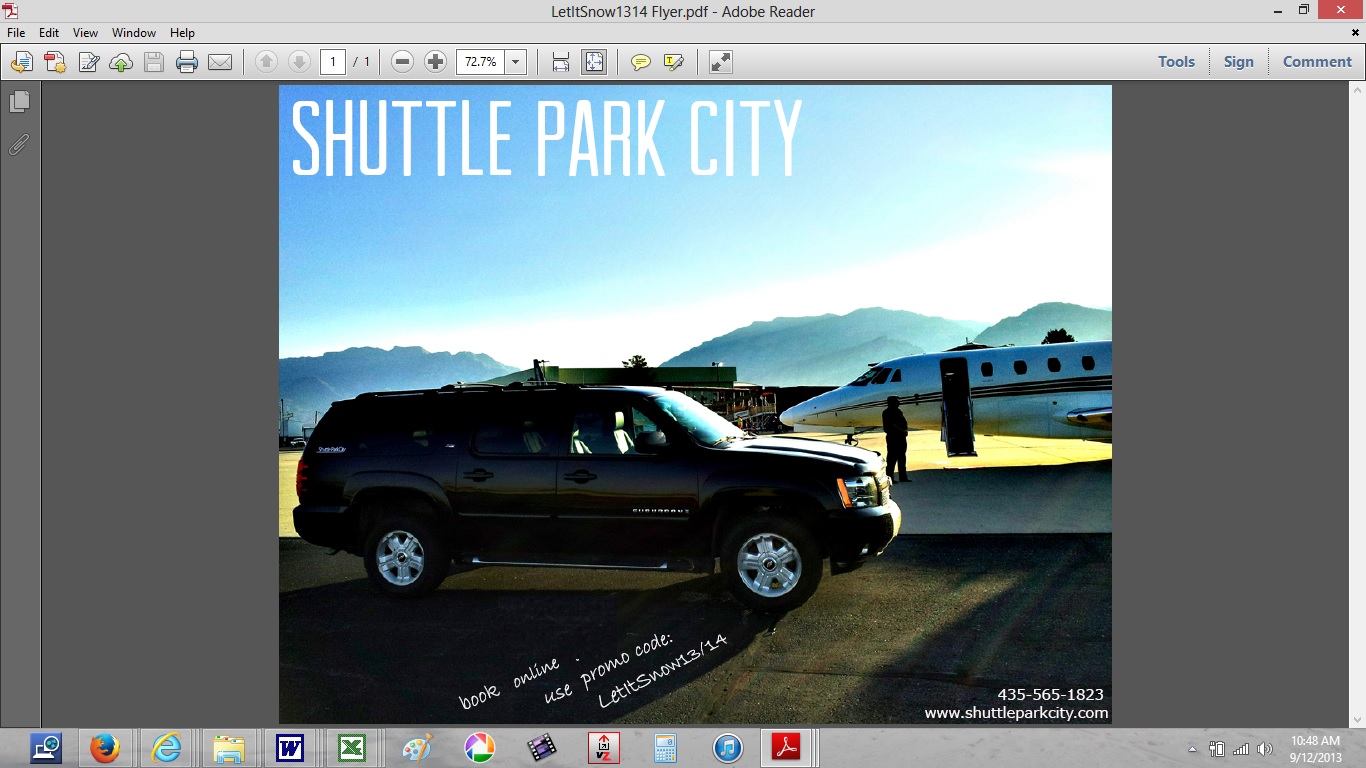Print the flyer using the printer icon
Viewport: 1366px width, 768px height.
[x=187, y=62]
